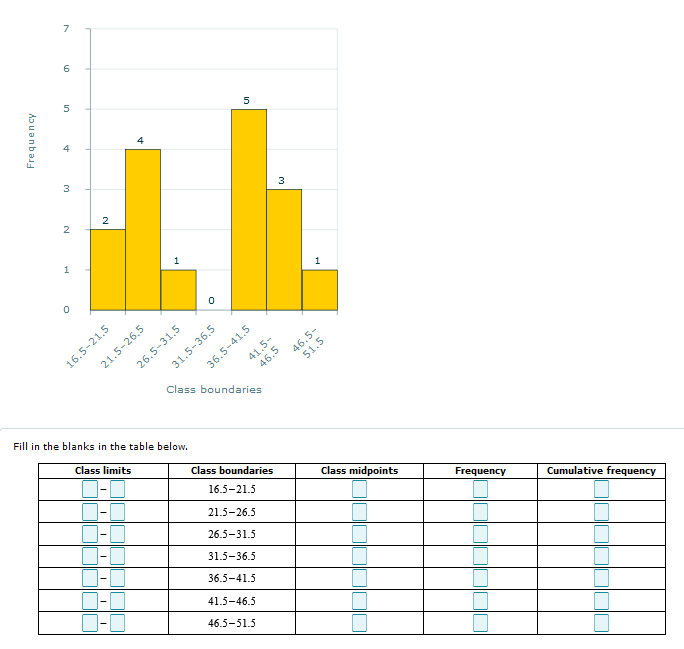Select upper class limit box for 16.5–21.5
The image size is (684, 649).
click(117, 489)
